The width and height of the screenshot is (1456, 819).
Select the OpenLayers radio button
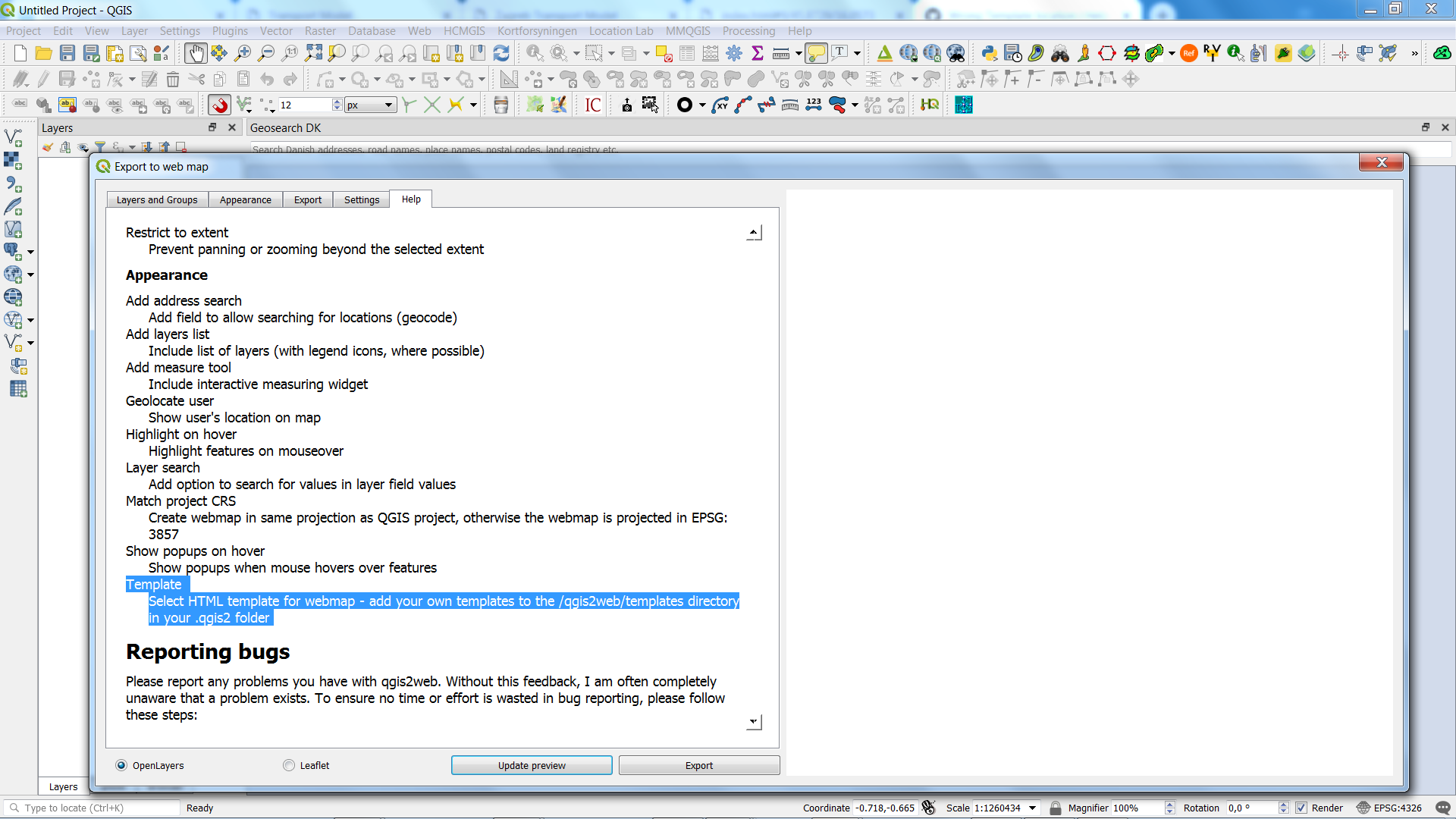[x=121, y=765]
